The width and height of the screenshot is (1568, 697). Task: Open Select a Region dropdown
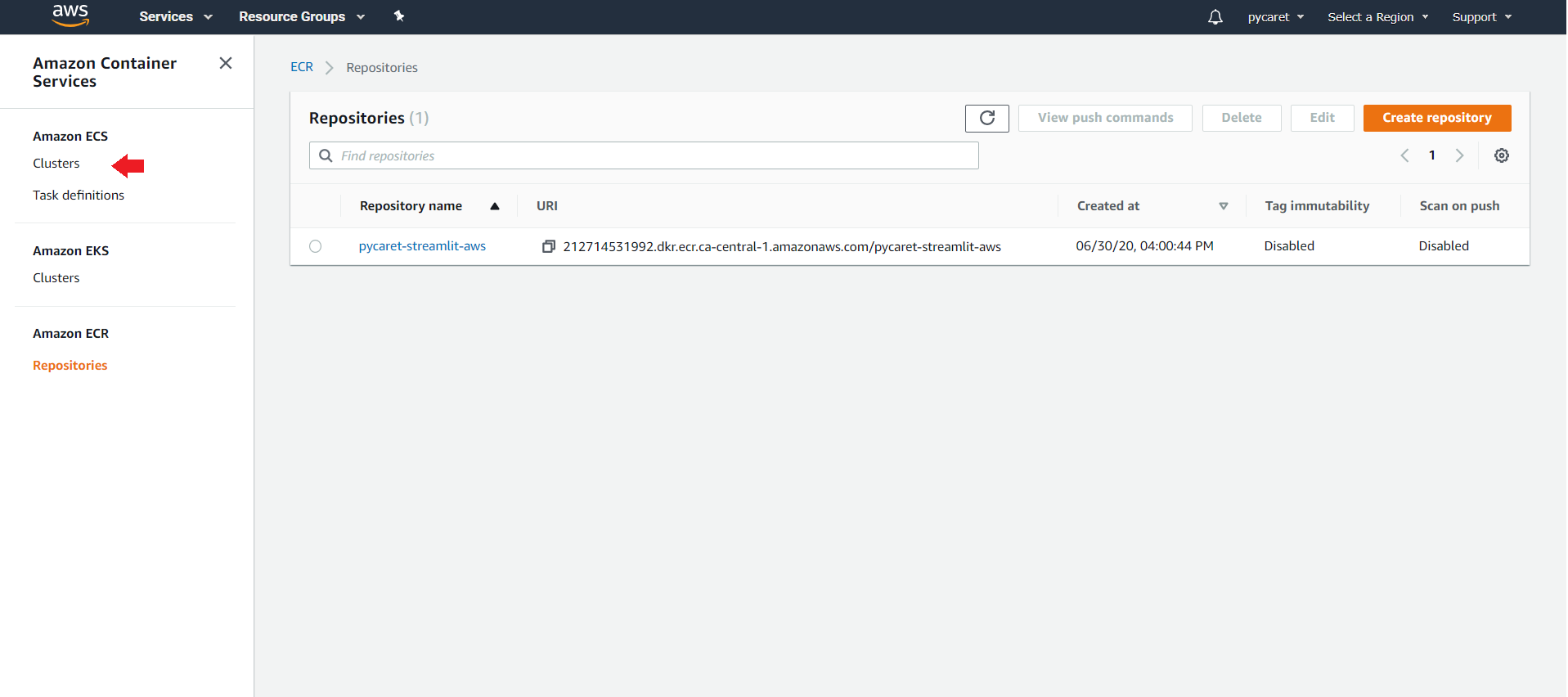point(1377,17)
